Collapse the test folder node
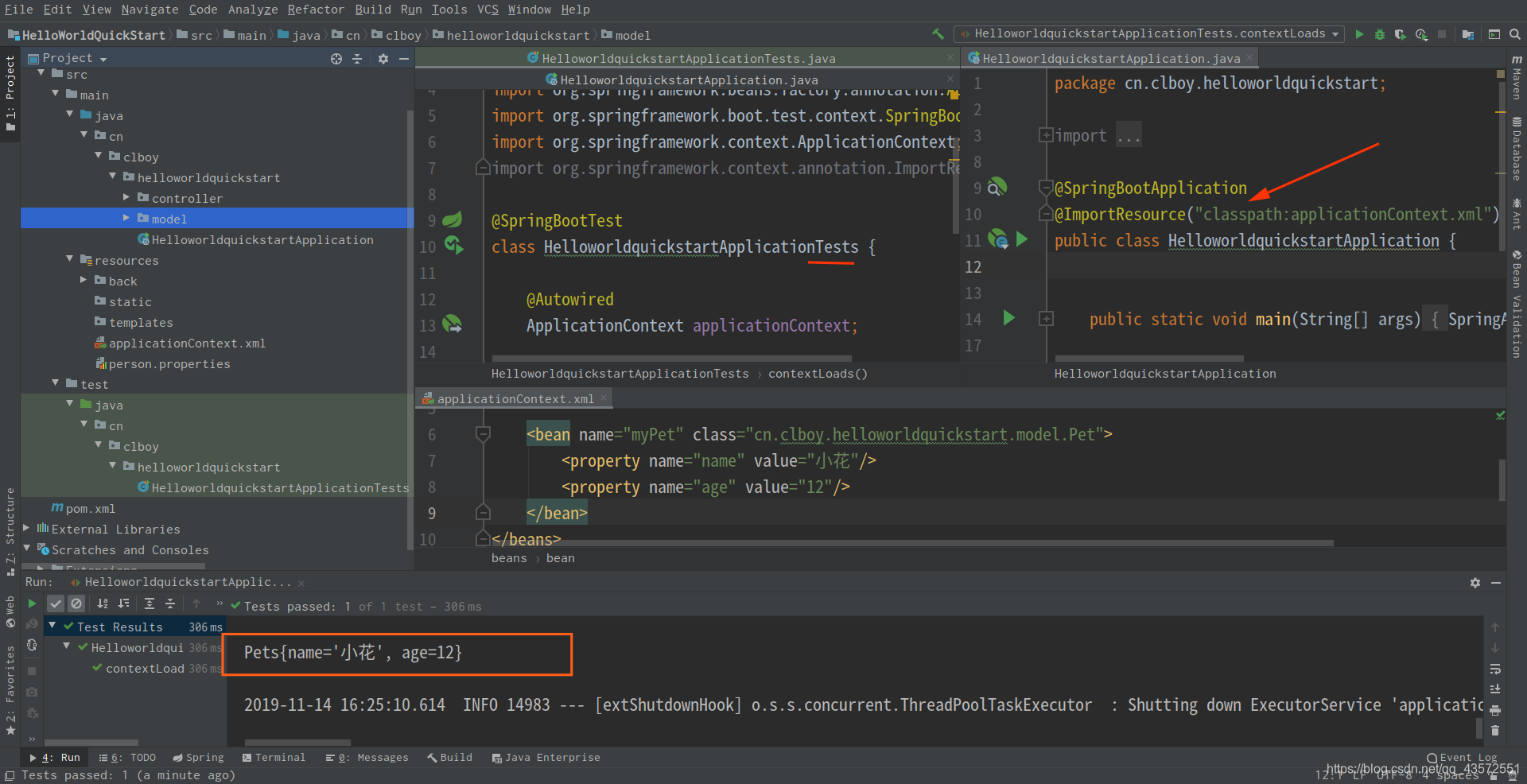Viewport: 1527px width, 784px height. (x=55, y=382)
